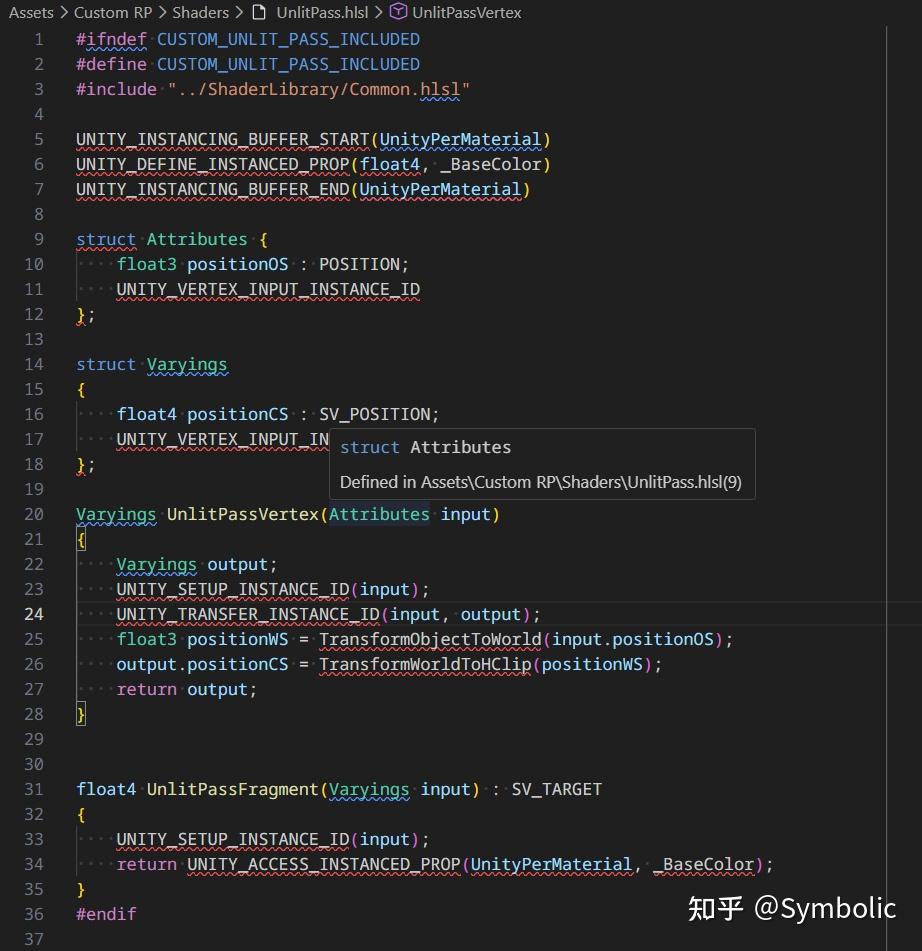Click highlighted 'Attributes' parameter type on line 20

point(379,514)
